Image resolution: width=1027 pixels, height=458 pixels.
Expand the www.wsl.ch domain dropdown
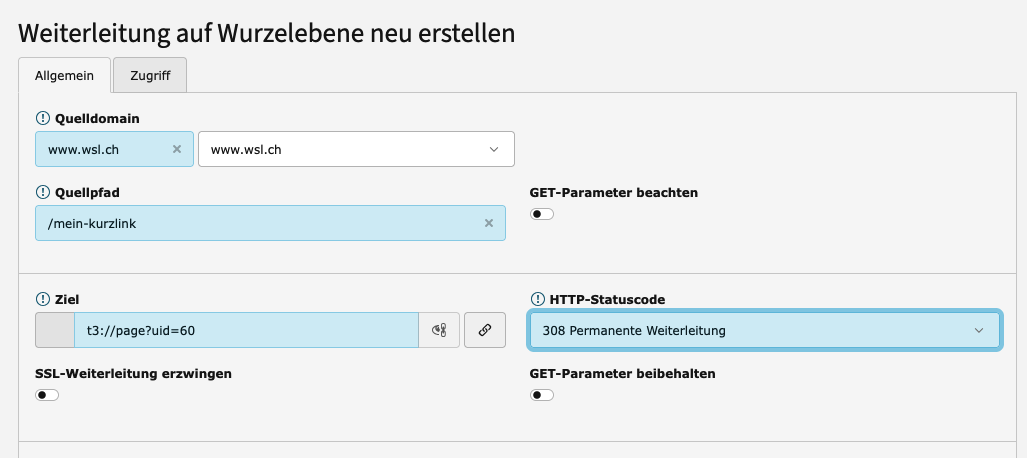coord(356,149)
